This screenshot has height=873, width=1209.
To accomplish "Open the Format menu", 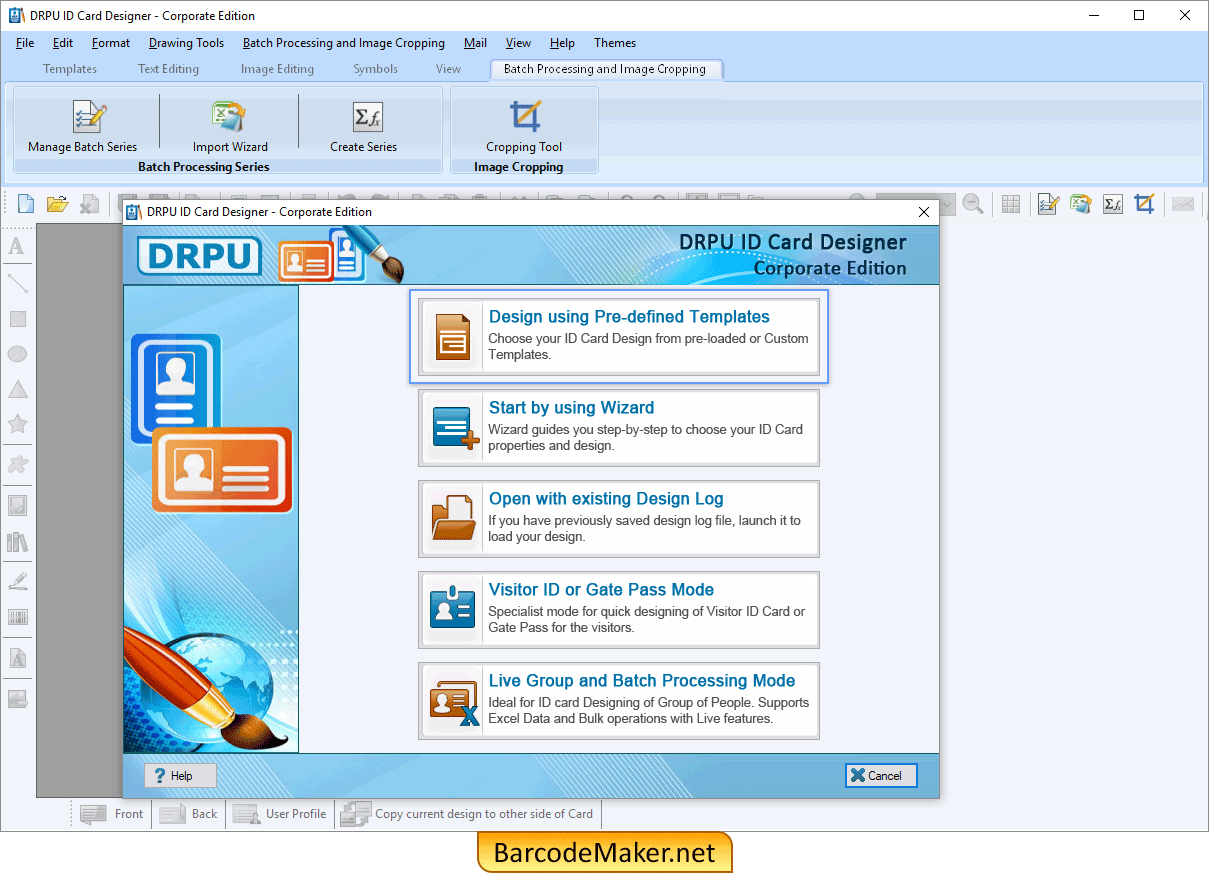I will 111,43.
